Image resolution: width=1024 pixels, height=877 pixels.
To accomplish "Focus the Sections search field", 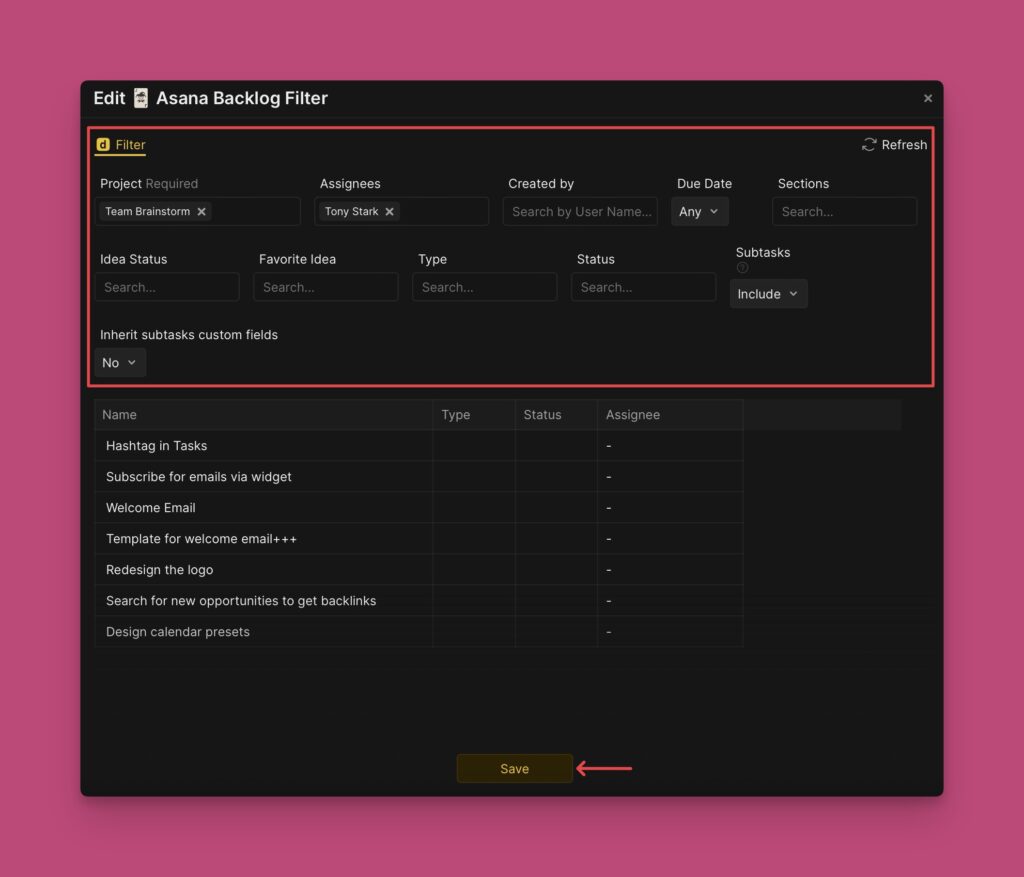I will 844,212.
